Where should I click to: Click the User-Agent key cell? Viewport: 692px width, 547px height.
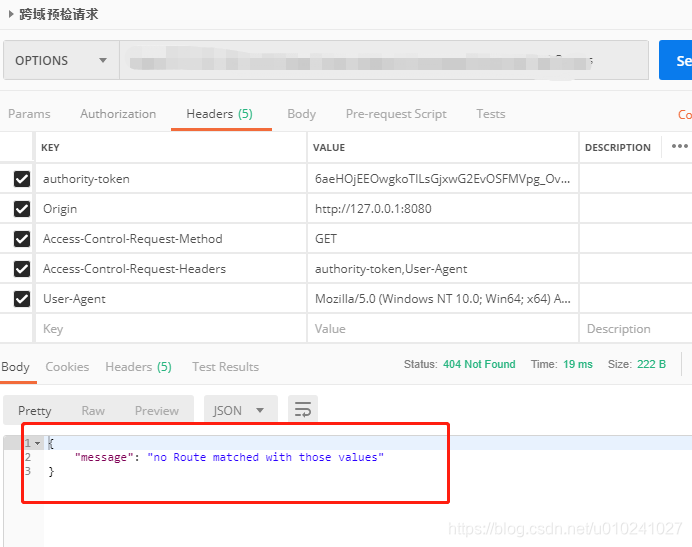pos(171,299)
